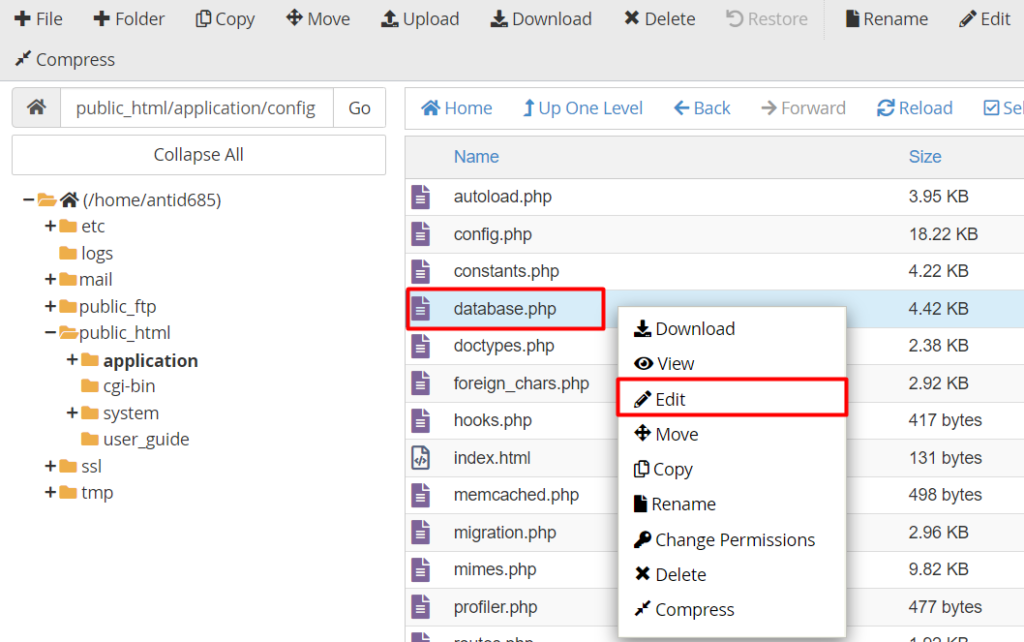1024x642 pixels.
Task: Click the Restore toolbar button
Action: coord(767,19)
